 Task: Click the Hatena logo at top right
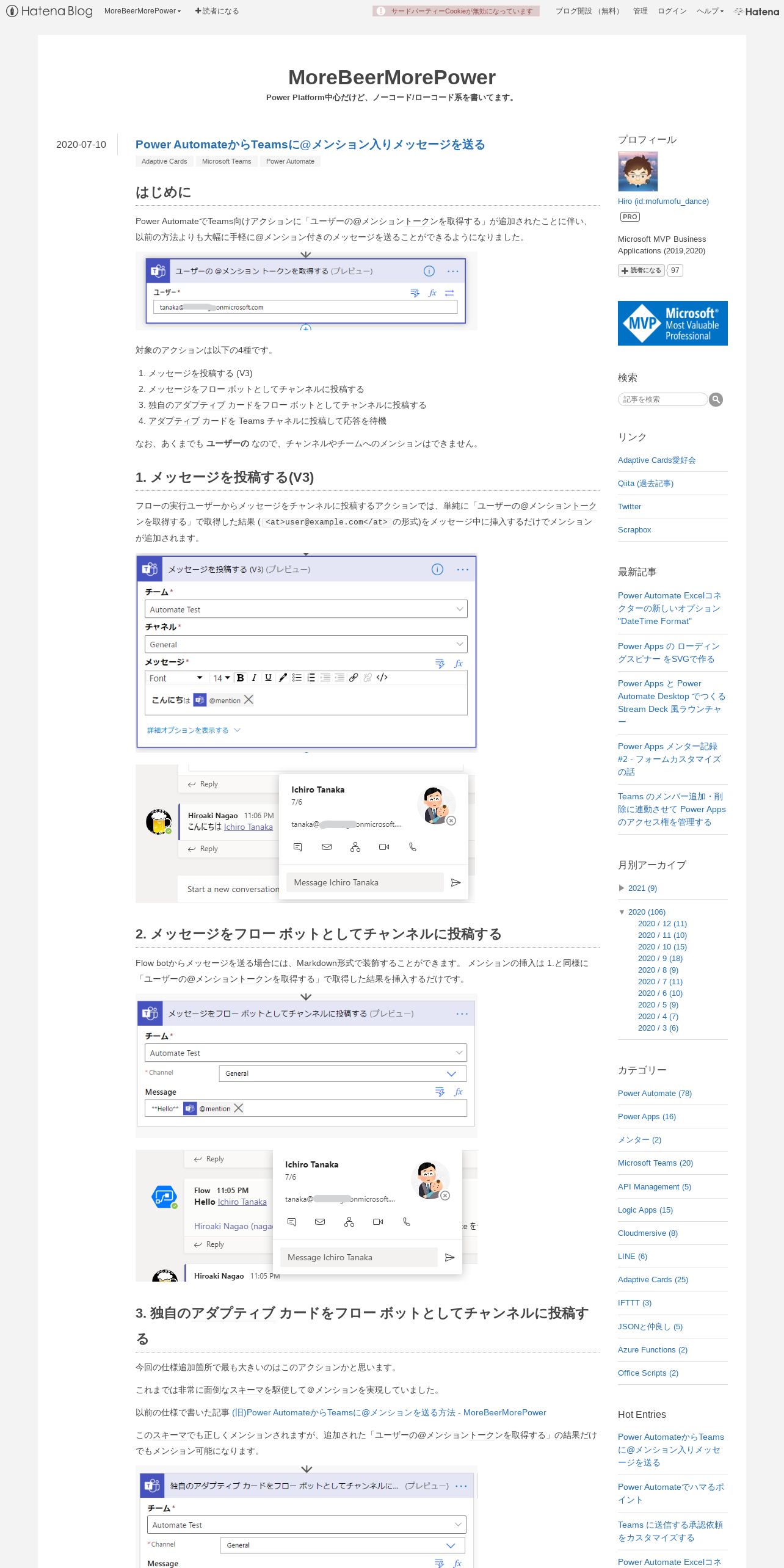pyautogui.click(x=757, y=11)
